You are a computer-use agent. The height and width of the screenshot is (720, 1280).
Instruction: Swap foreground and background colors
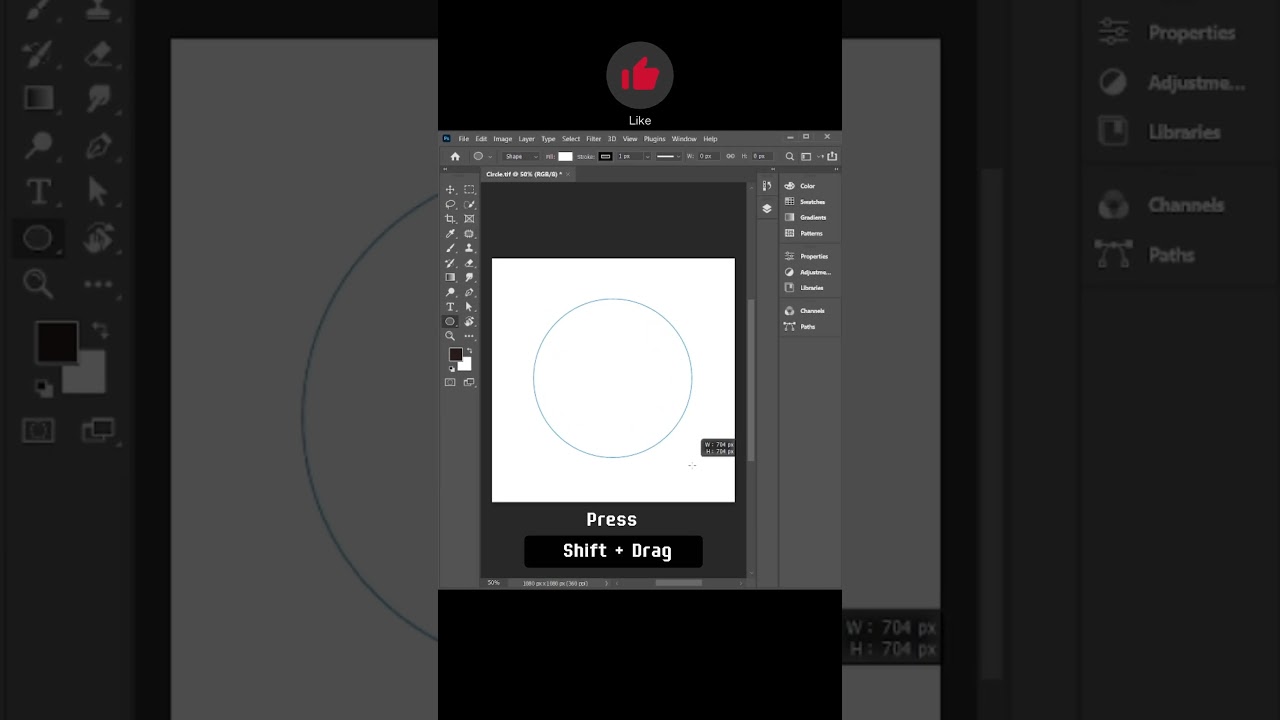click(x=469, y=350)
